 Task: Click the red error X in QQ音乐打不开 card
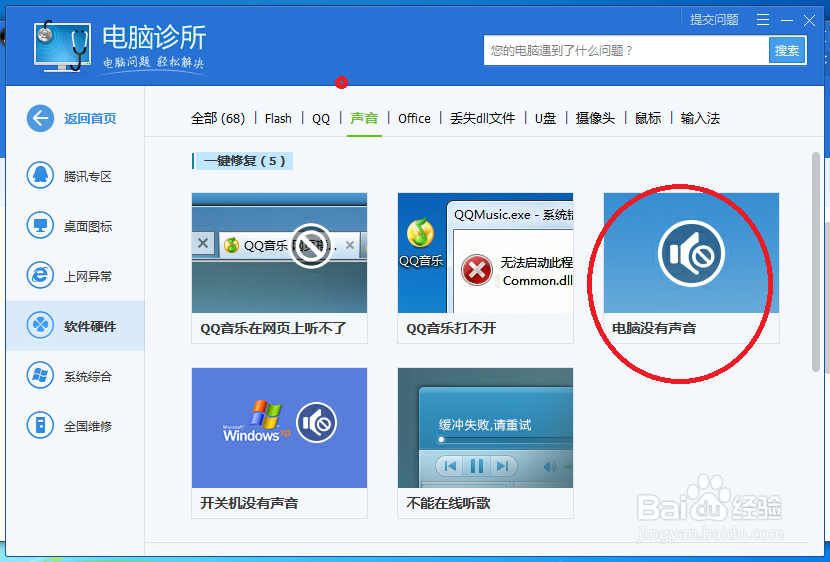click(x=477, y=270)
